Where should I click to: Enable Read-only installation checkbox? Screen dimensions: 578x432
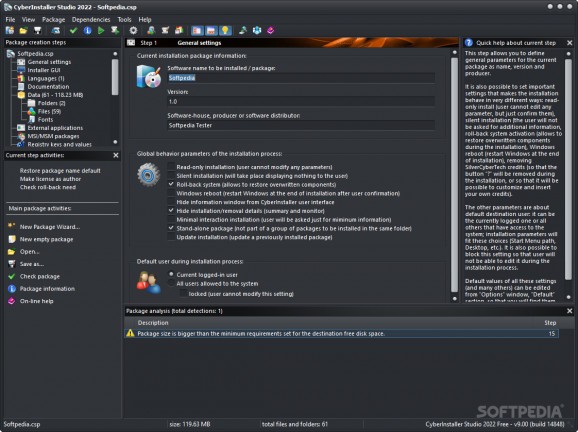pos(171,167)
